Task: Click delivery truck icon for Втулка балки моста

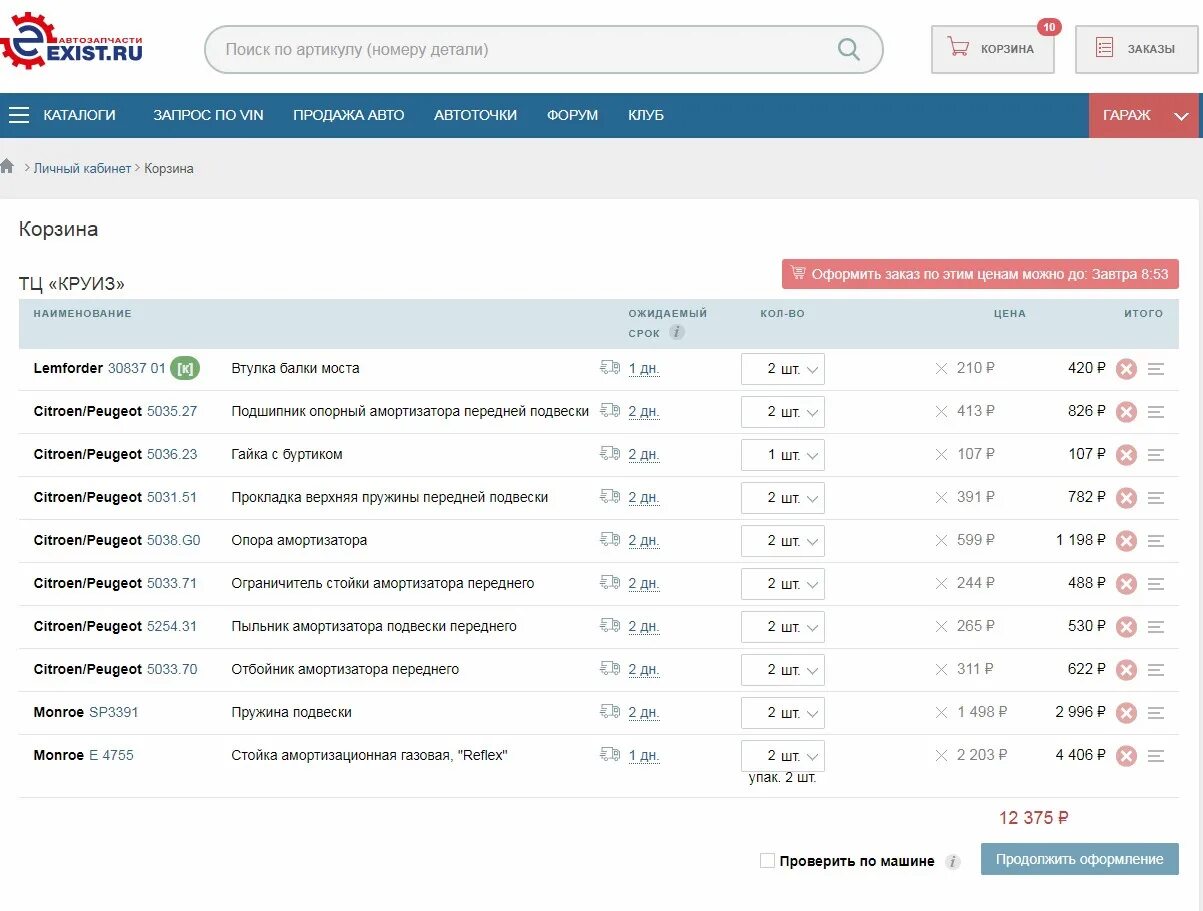Action: click(x=610, y=367)
